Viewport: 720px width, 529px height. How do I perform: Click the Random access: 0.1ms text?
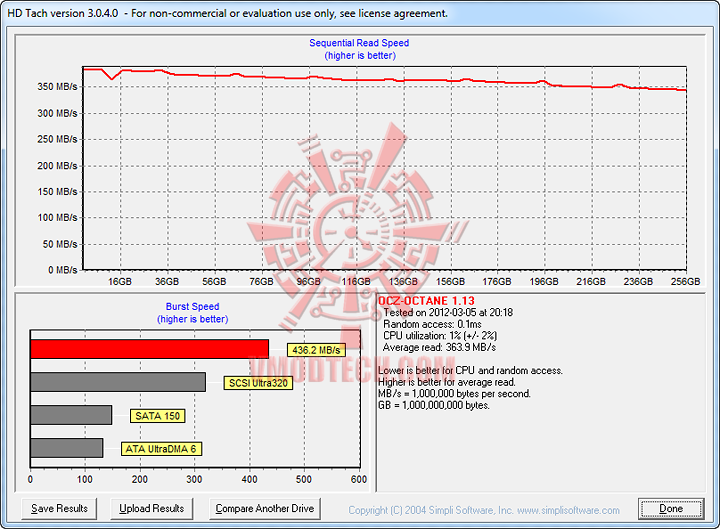coord(432,324)
